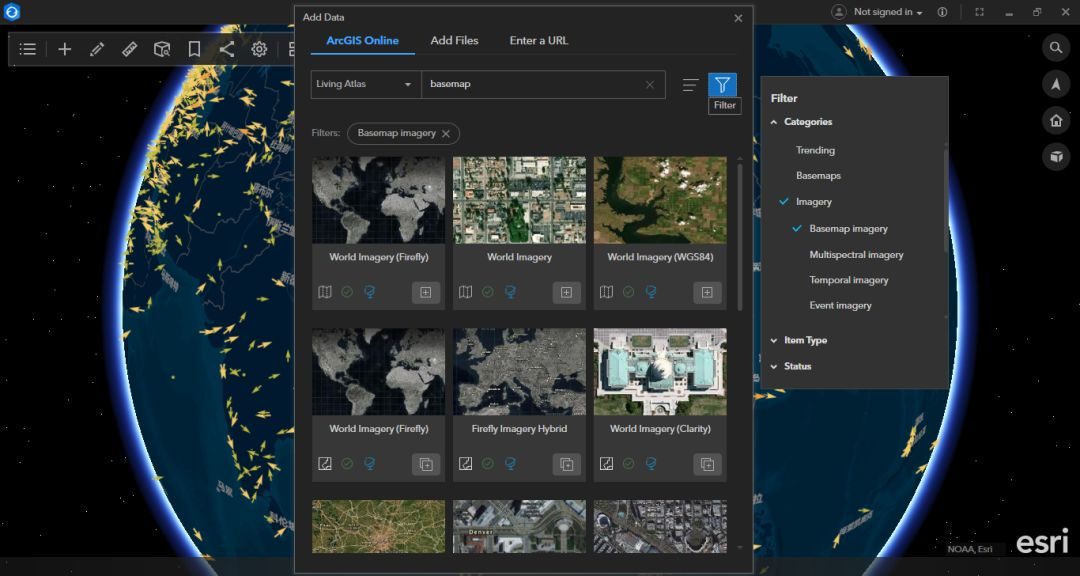Remove the Basemap imagery filter chip
The height and width of the screenshot is (576, 1080).
click(x=446, y=133)
